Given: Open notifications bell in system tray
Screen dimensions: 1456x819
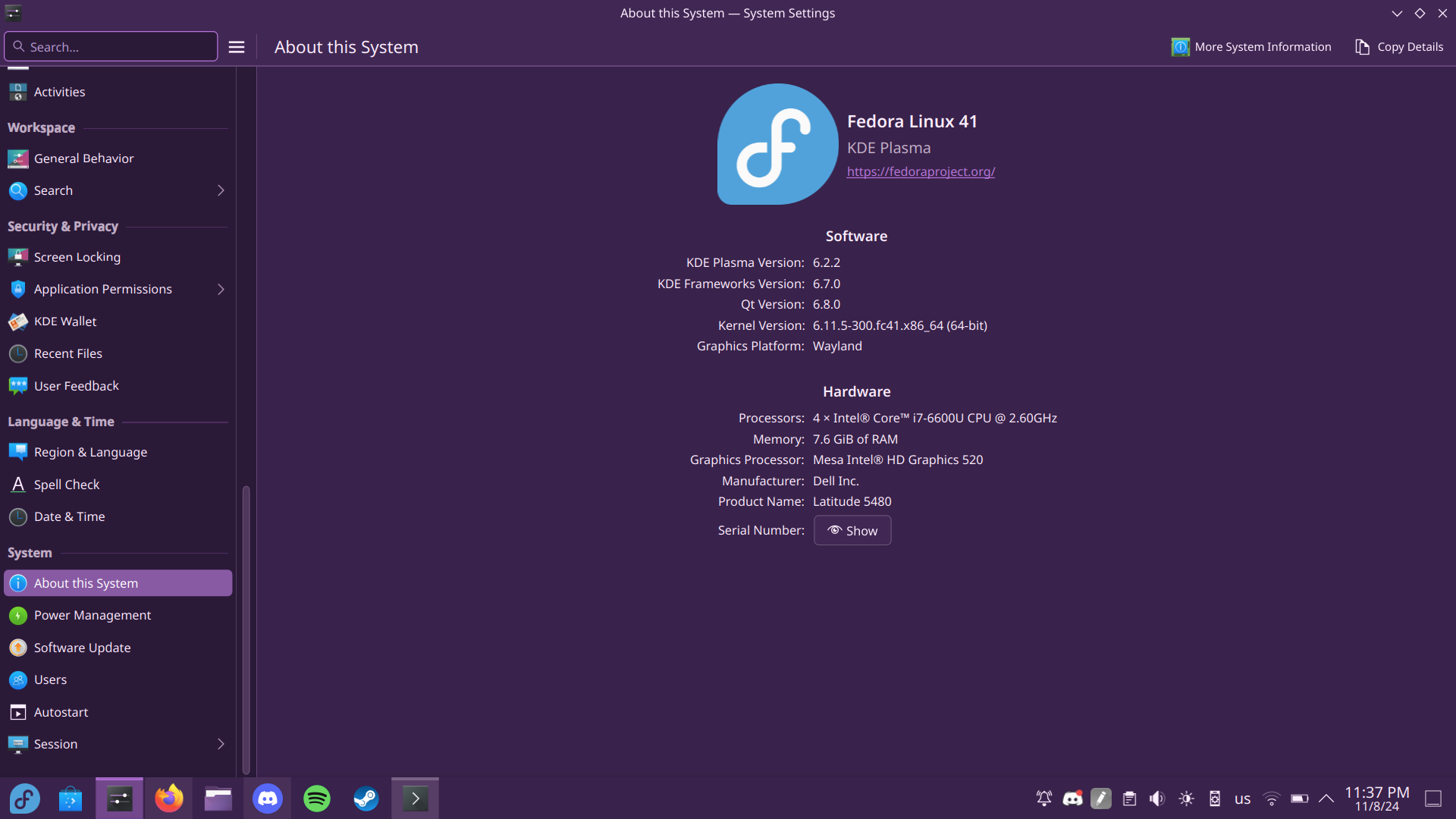Looking at the screenshot, I should (x=1044, y=799).
